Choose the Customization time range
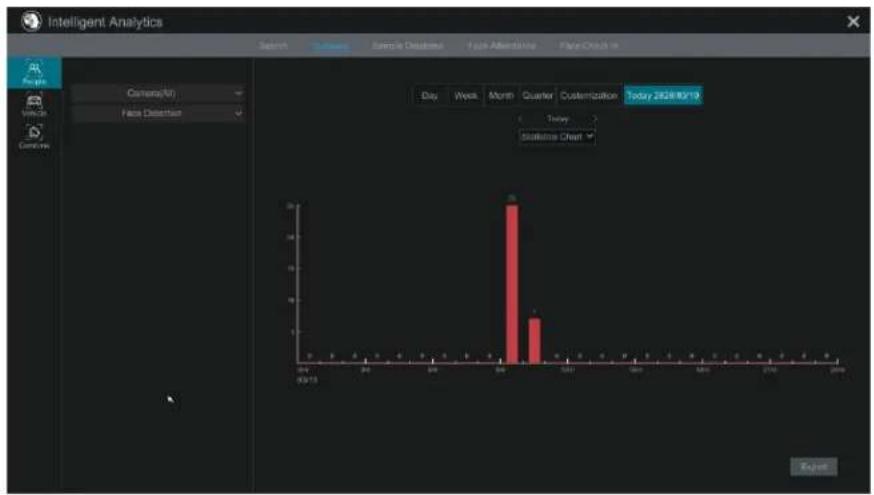The width and height of the screenshot is (874, 495). (x=589, y=96)
